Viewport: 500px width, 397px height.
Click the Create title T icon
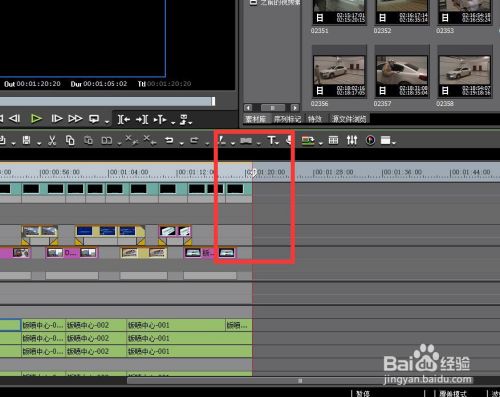pos(271,140)
